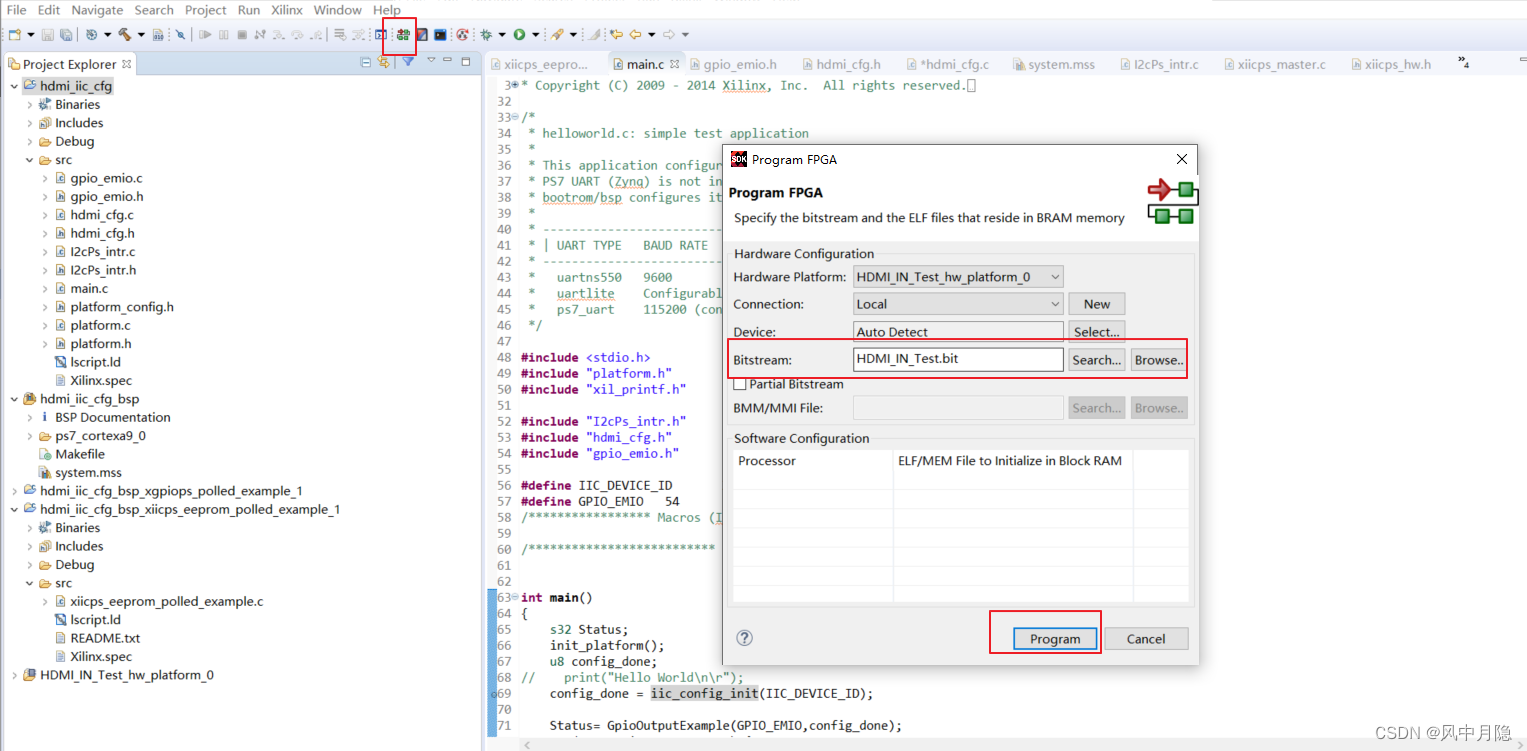Click the Bitstream Browse.. button
1527x751 pixels.
[1159, 360]
